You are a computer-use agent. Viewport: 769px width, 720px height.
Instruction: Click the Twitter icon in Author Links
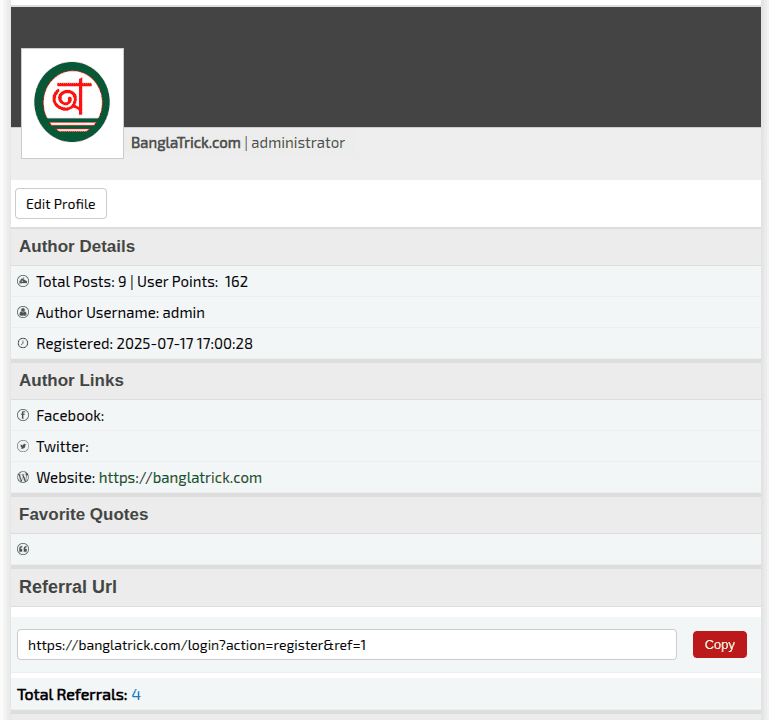(24, 447)
